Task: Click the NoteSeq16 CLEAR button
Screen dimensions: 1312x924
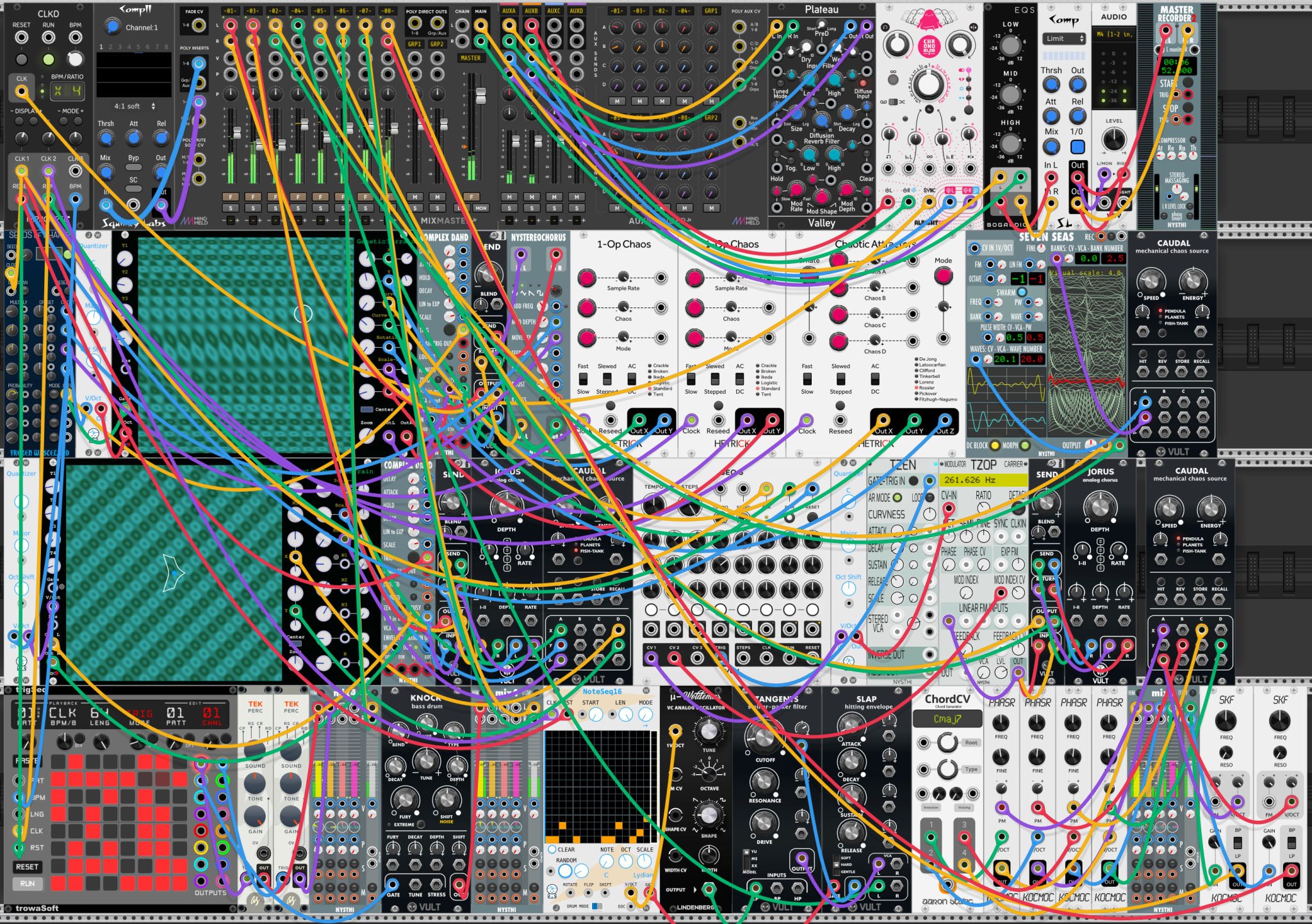Action: [552, 850]
